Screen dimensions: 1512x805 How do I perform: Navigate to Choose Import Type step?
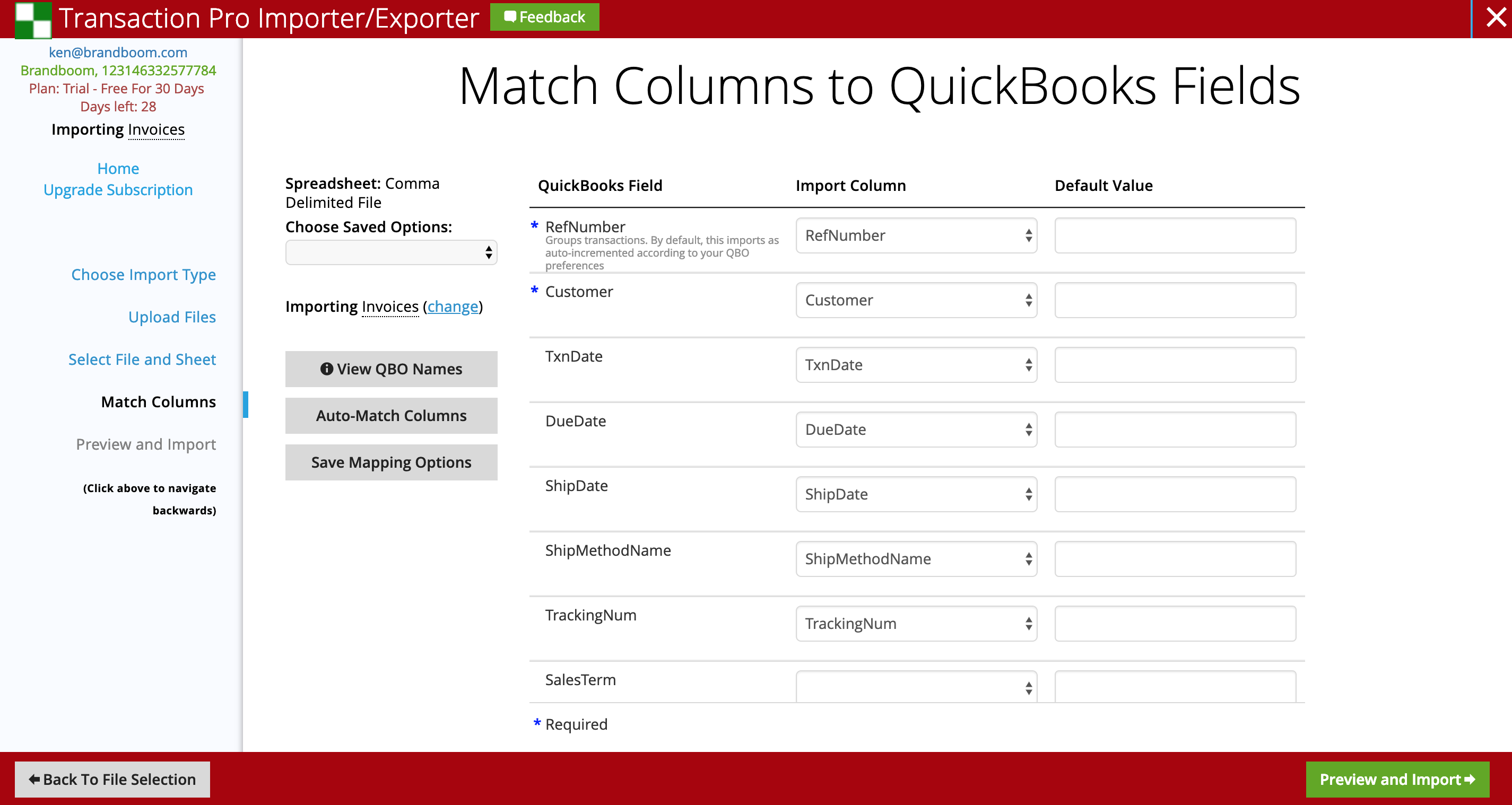point(143,275)
